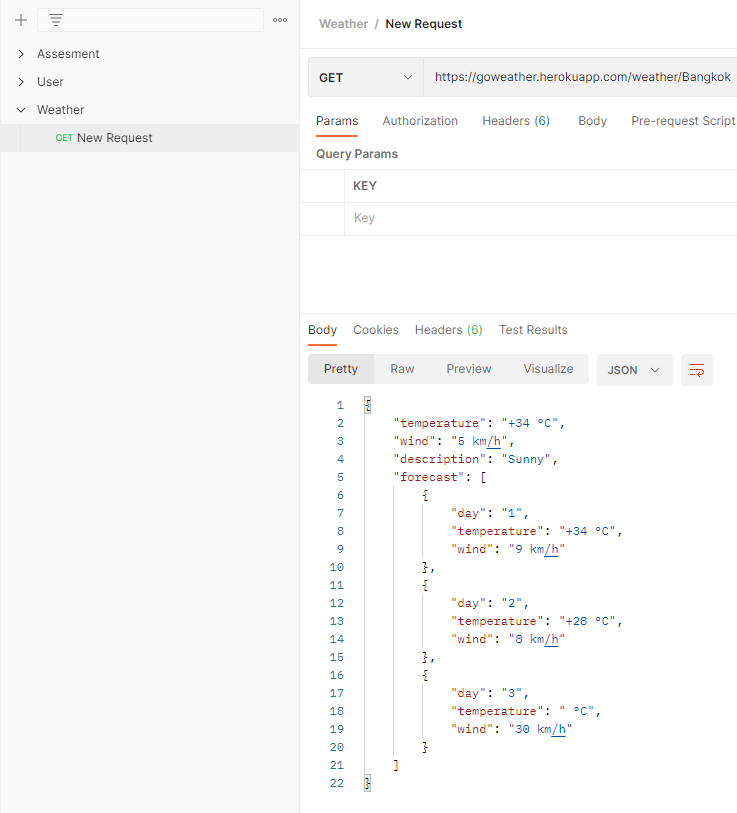Screen dimensions: 737x813
Task: Select New Request in Weather collection
Action: coord(114,138)
